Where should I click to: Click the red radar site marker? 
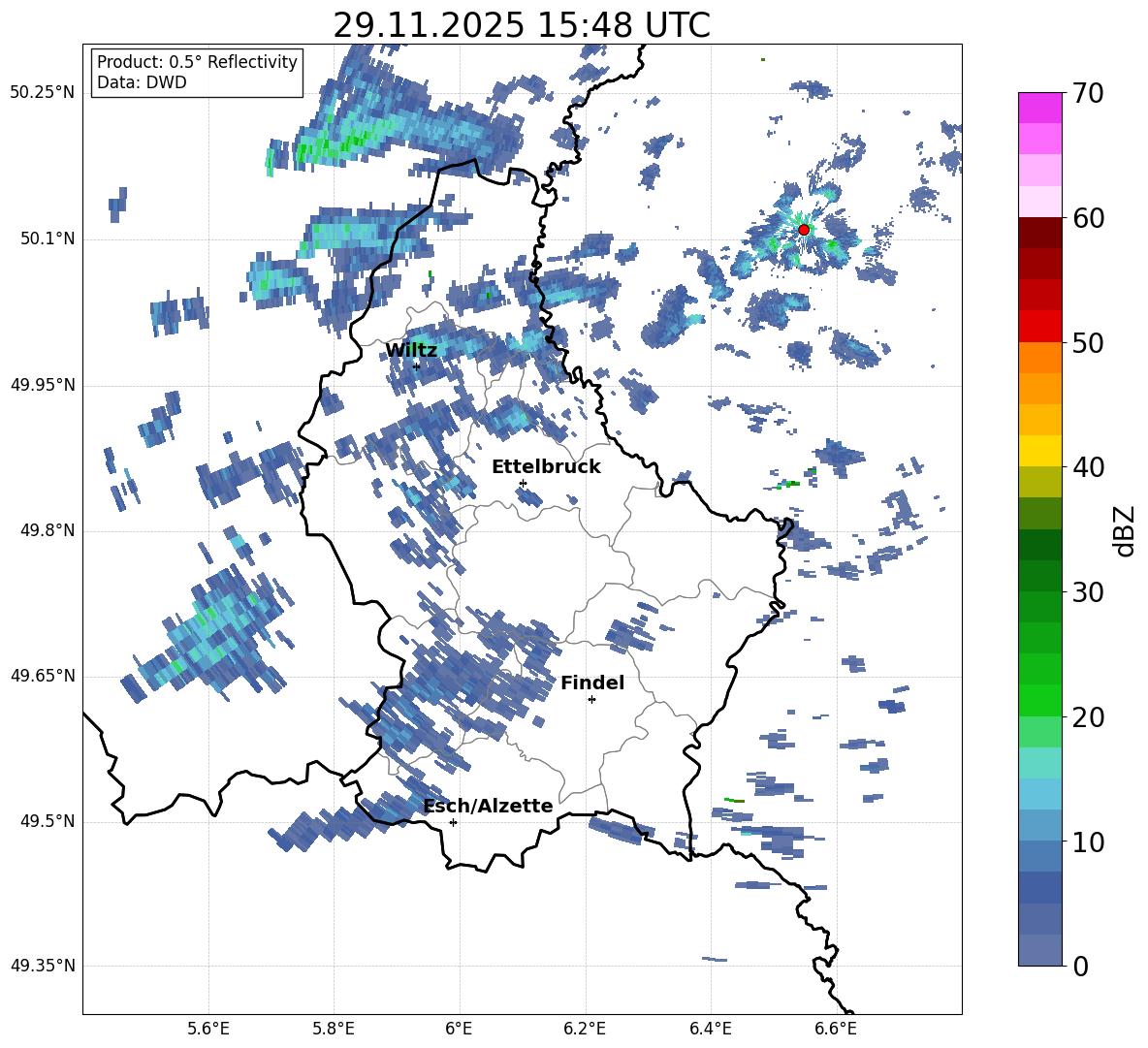coord(803,230)
